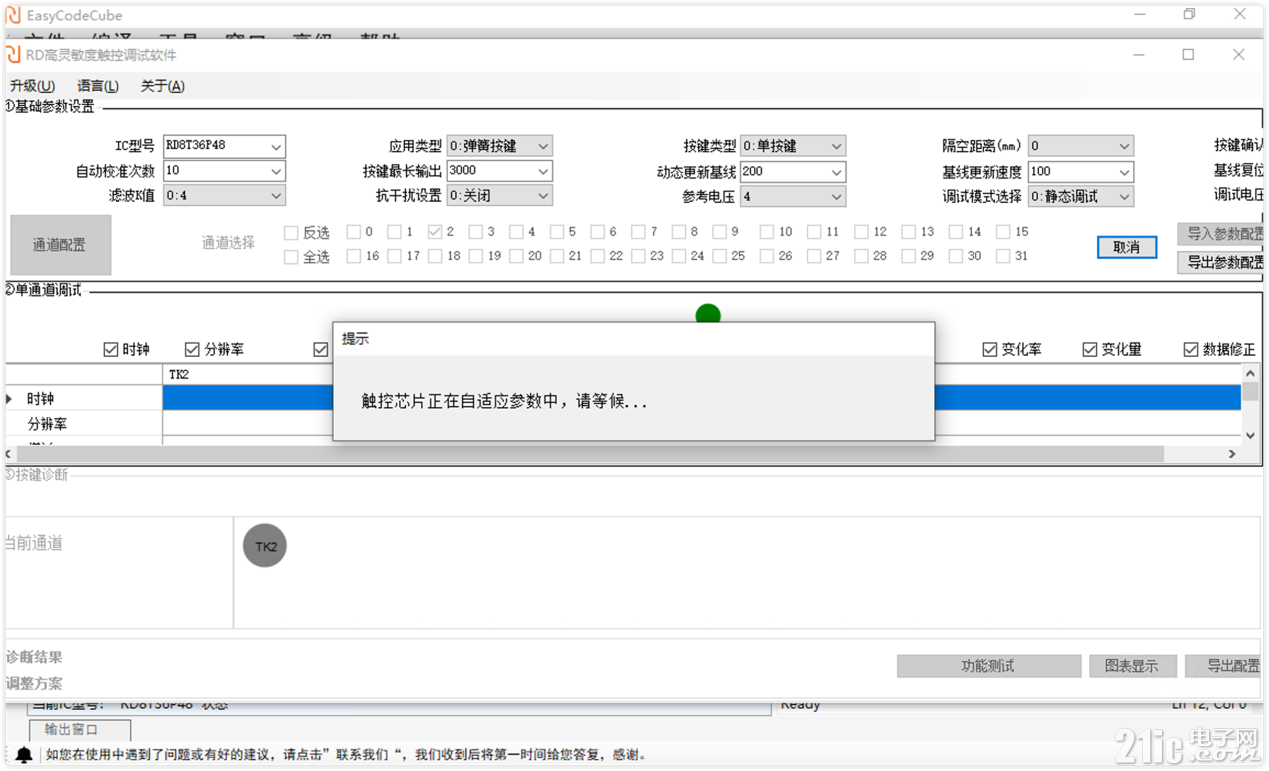Uncheck the 数据修正 checkbox
The height and width of the screenshot is (771, 1269).
(x=1191, y=349)
